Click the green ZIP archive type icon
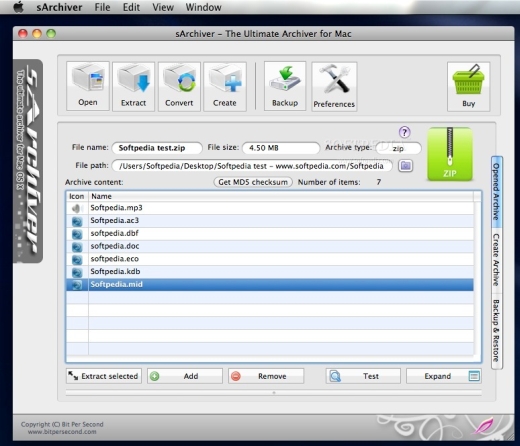 pos(450,154)
